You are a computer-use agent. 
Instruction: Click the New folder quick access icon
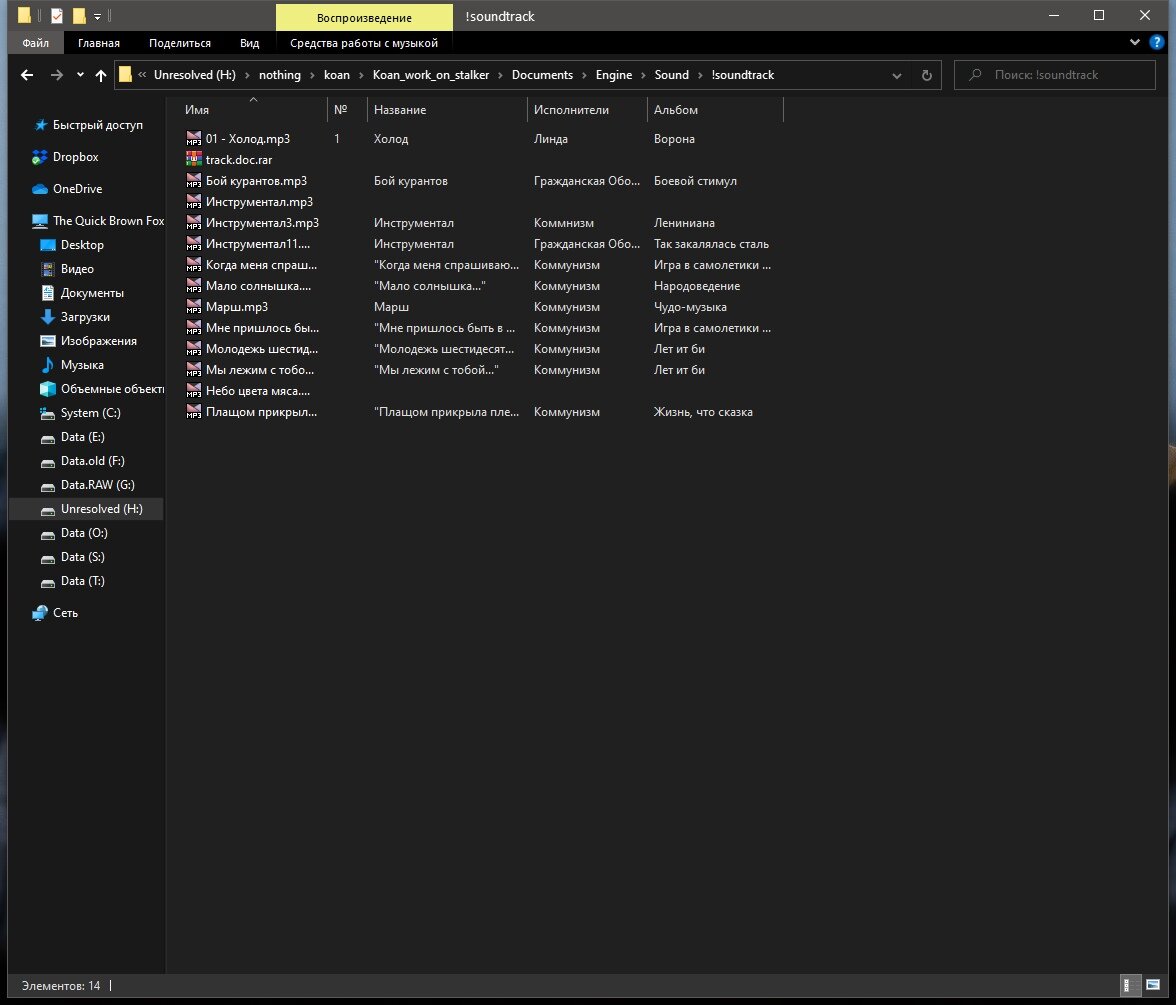[x=79, y=15]
